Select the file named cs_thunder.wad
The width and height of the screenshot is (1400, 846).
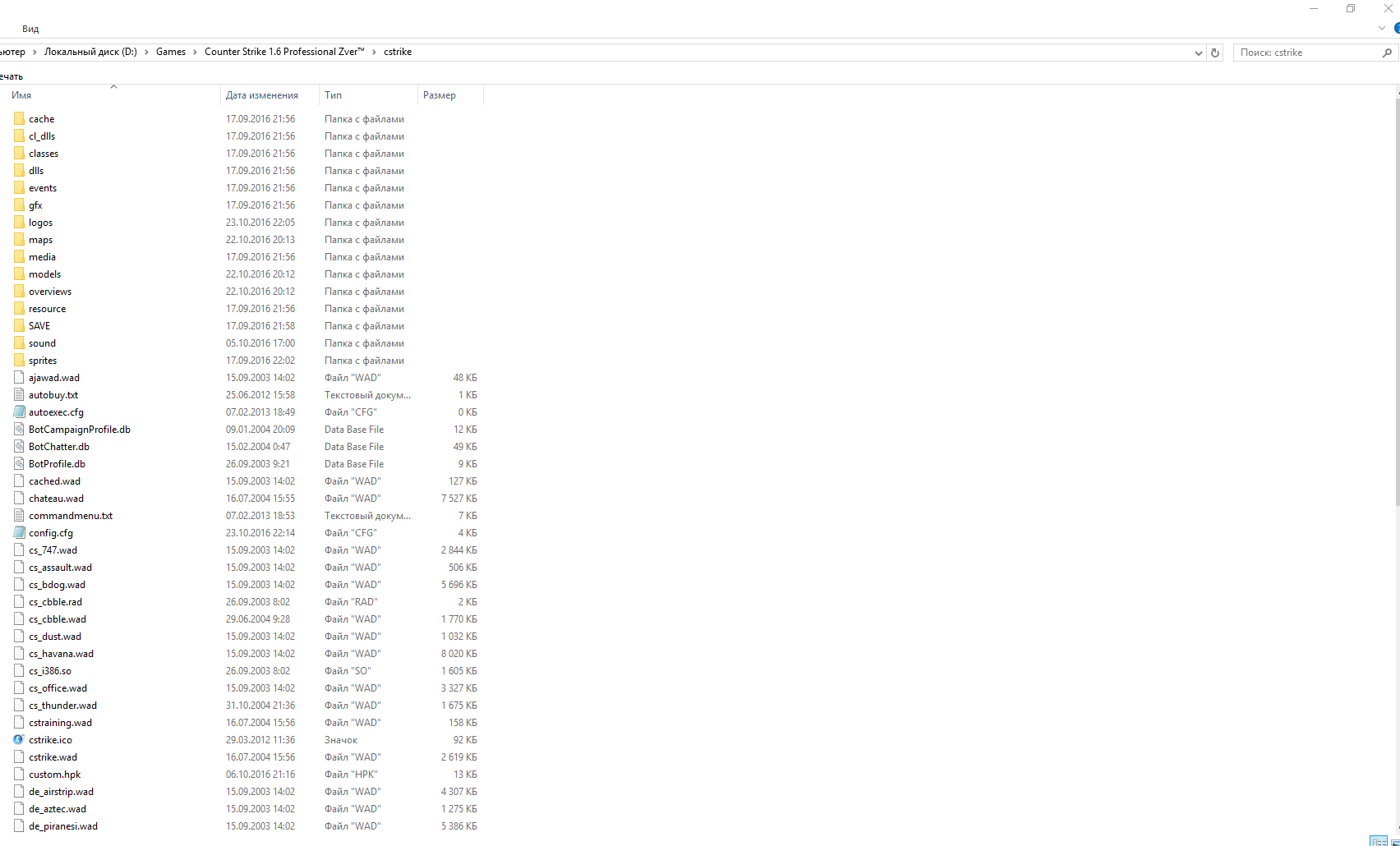(x=62, y=706)
